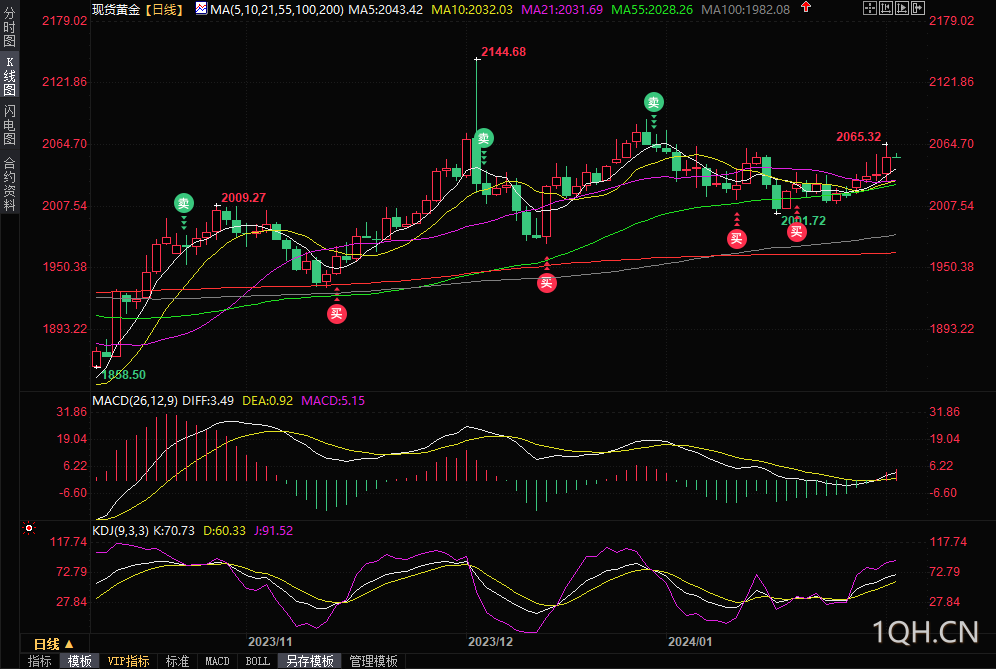Image resolution: width=996 pixels, height=669 pixels.
Task: Click the 管理模板 button
Action: tap(373, 661)
